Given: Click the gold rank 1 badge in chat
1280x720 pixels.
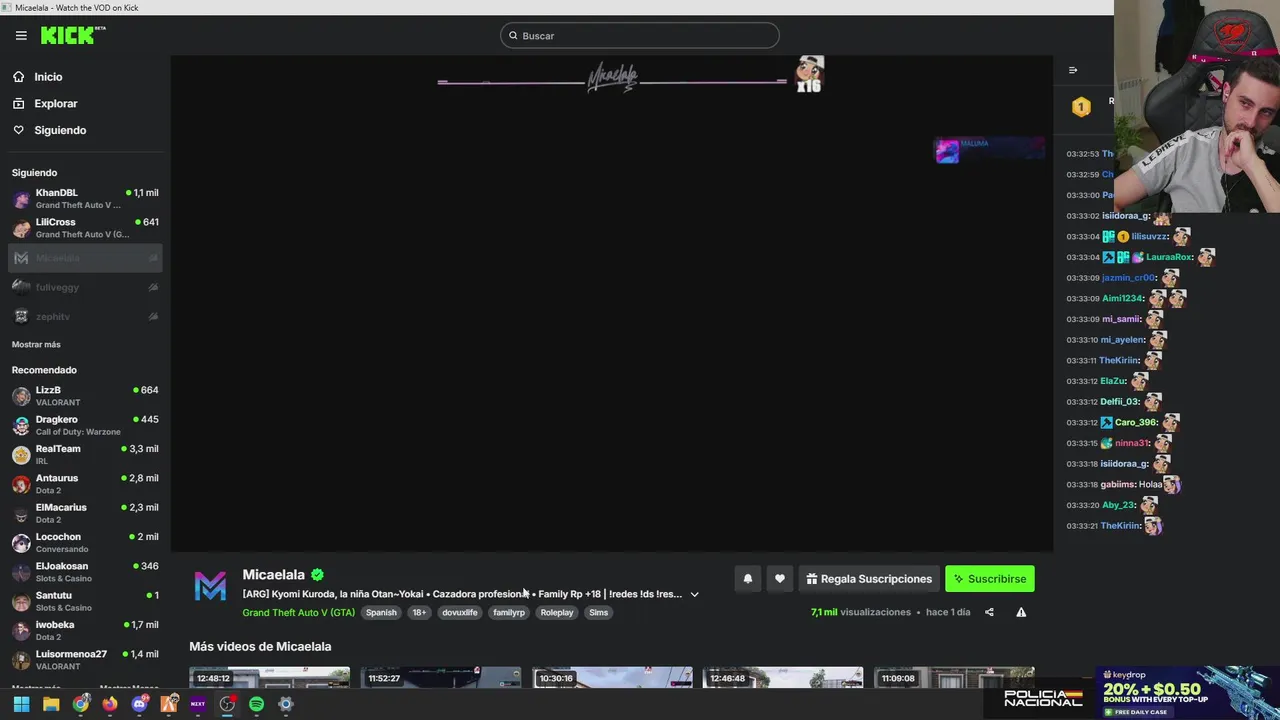Looking at the screenshot, I should point(1081,107).
